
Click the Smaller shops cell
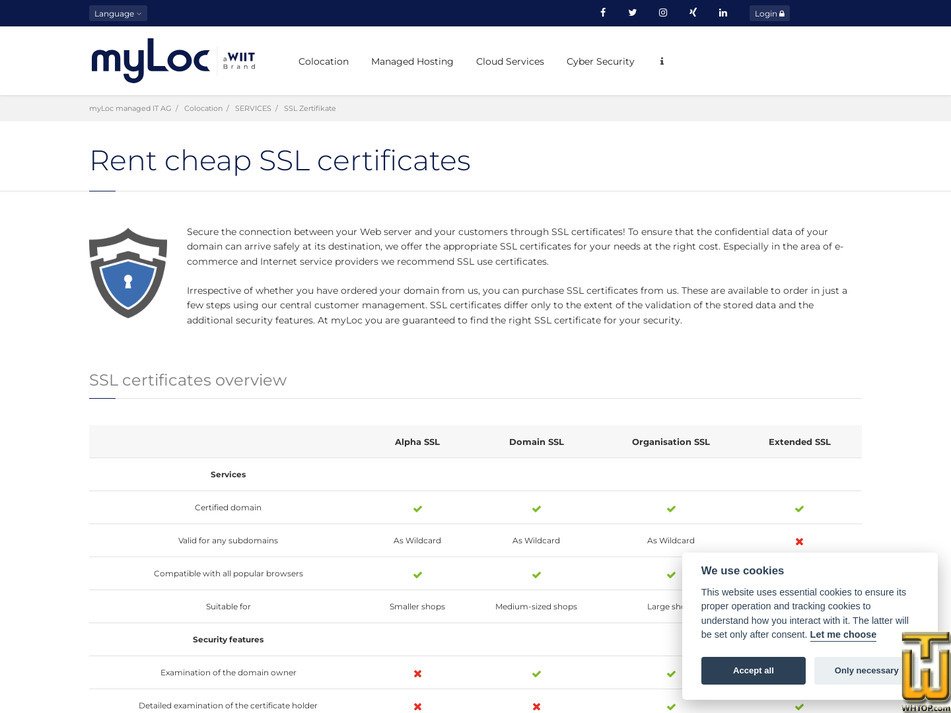tap(417, 606)
